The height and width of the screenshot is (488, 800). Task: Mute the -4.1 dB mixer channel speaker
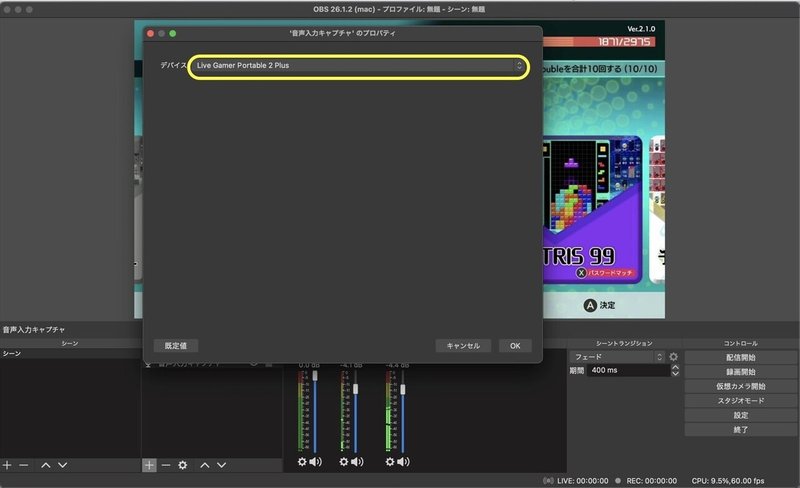pos(357,462)
